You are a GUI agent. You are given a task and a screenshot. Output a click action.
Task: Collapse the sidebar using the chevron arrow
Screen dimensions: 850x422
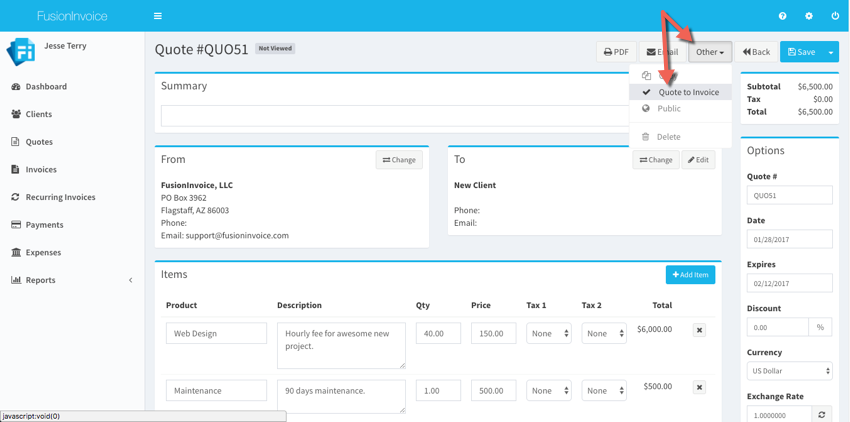tap(130, 280)
